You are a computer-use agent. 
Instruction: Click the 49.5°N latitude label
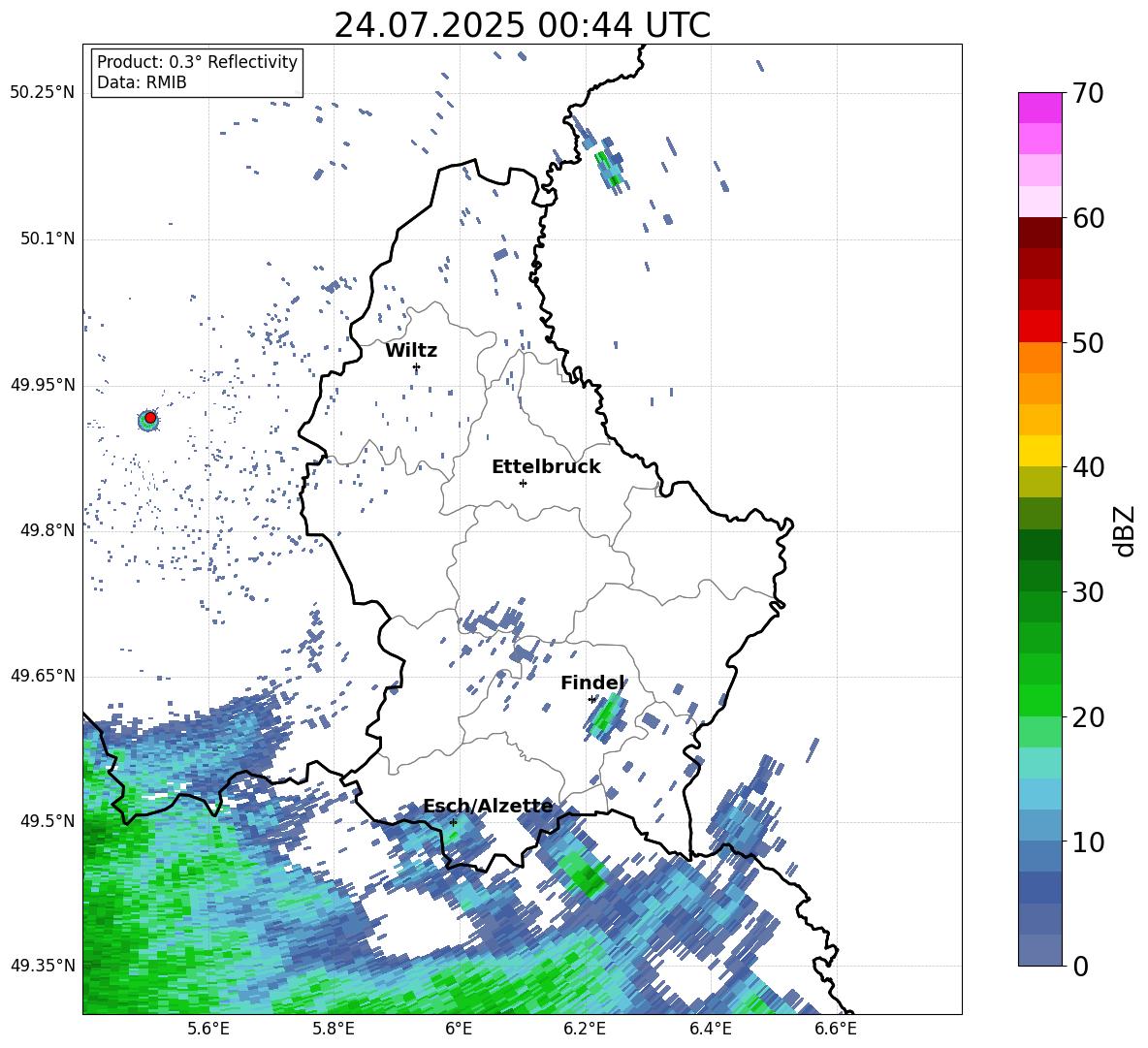(x=48, y=821)
